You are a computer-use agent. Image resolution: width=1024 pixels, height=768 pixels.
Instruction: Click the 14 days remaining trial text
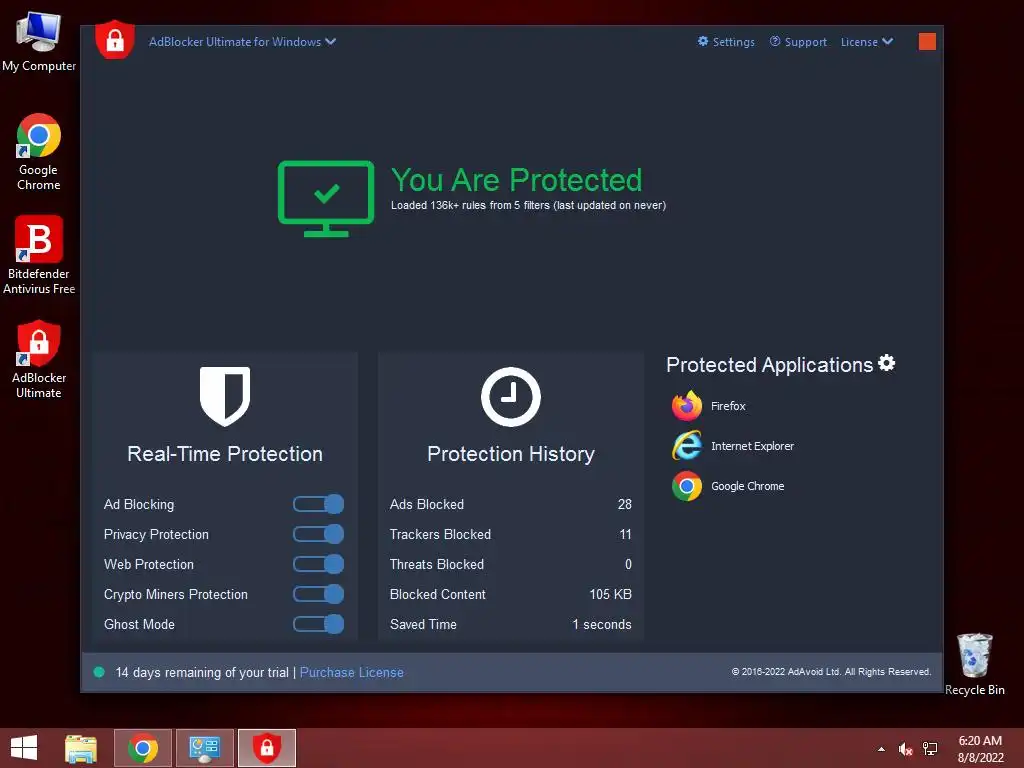point(202,673)
